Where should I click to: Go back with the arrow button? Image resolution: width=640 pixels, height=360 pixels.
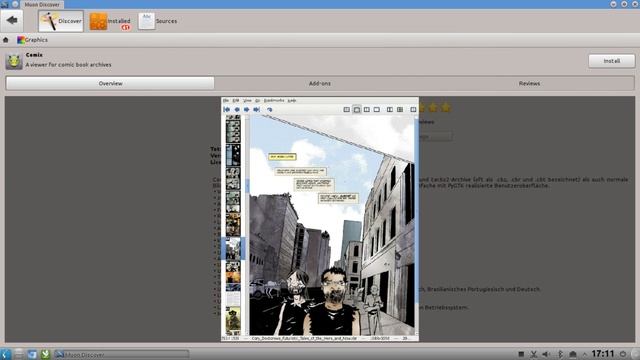coord(11,20)
